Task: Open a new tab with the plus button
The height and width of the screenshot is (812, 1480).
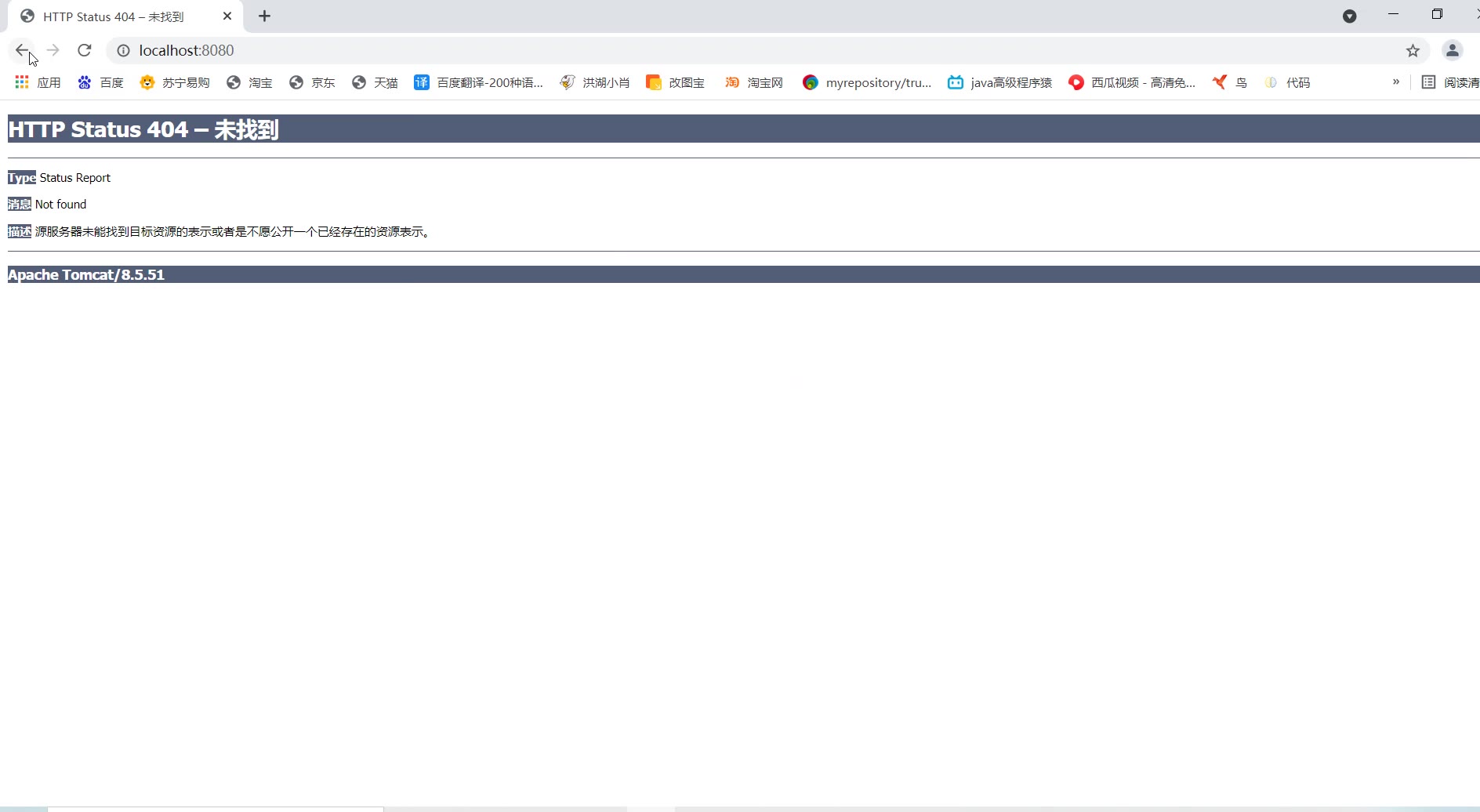Action: click(265, 16)
